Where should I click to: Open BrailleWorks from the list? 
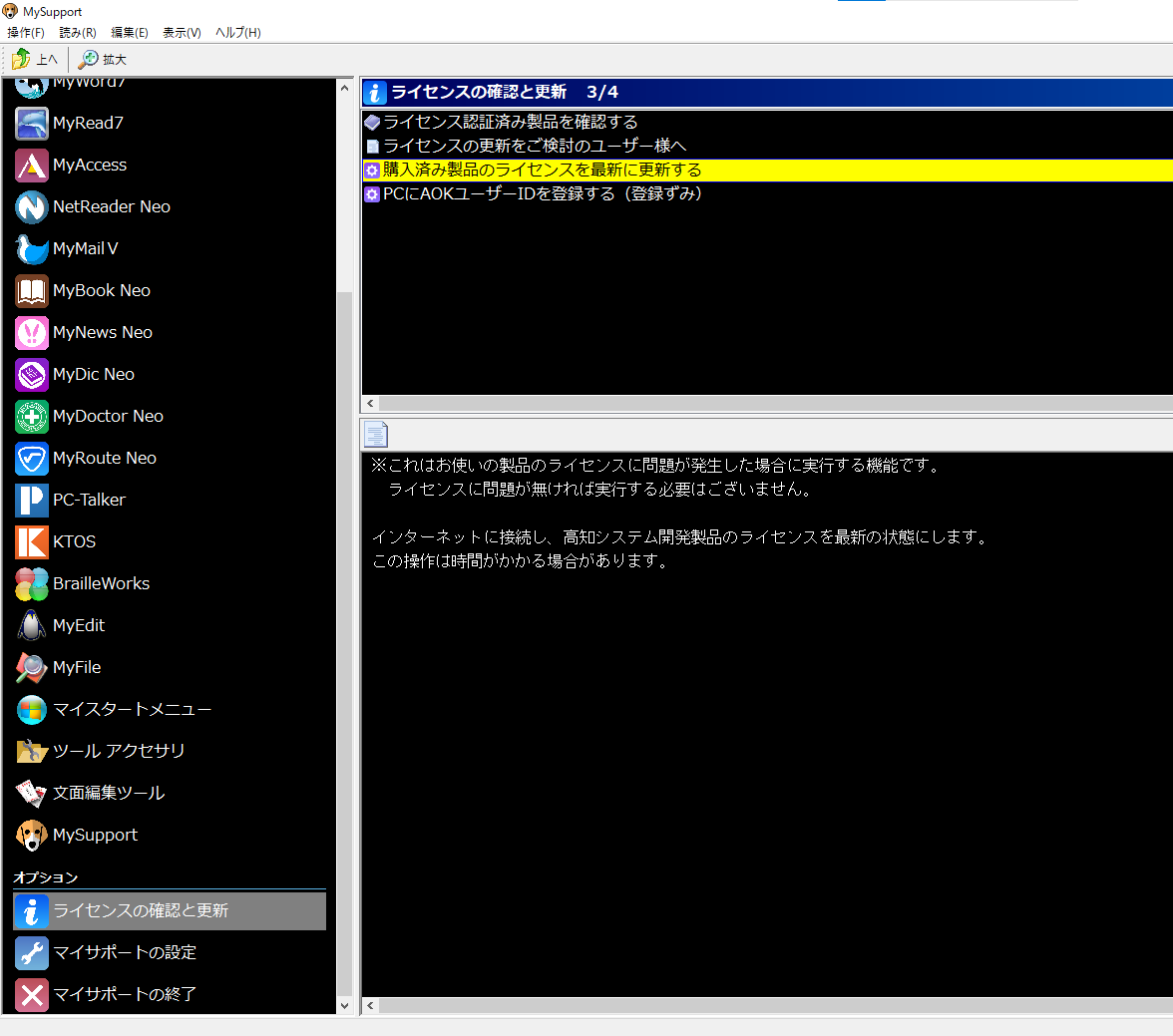[100, 584]
